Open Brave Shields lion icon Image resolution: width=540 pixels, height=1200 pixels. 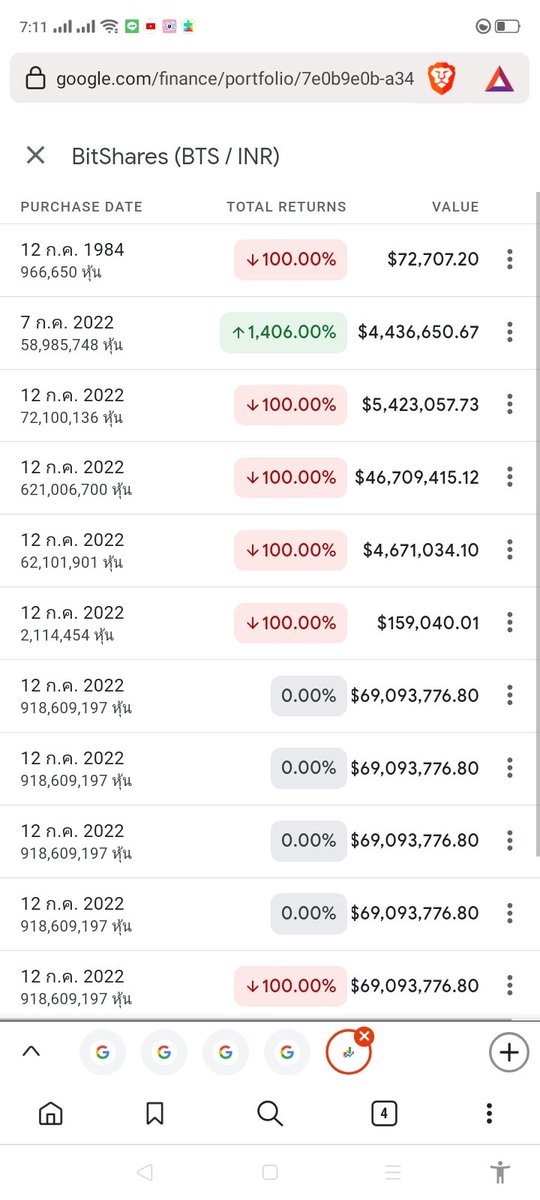coord(441,78)
